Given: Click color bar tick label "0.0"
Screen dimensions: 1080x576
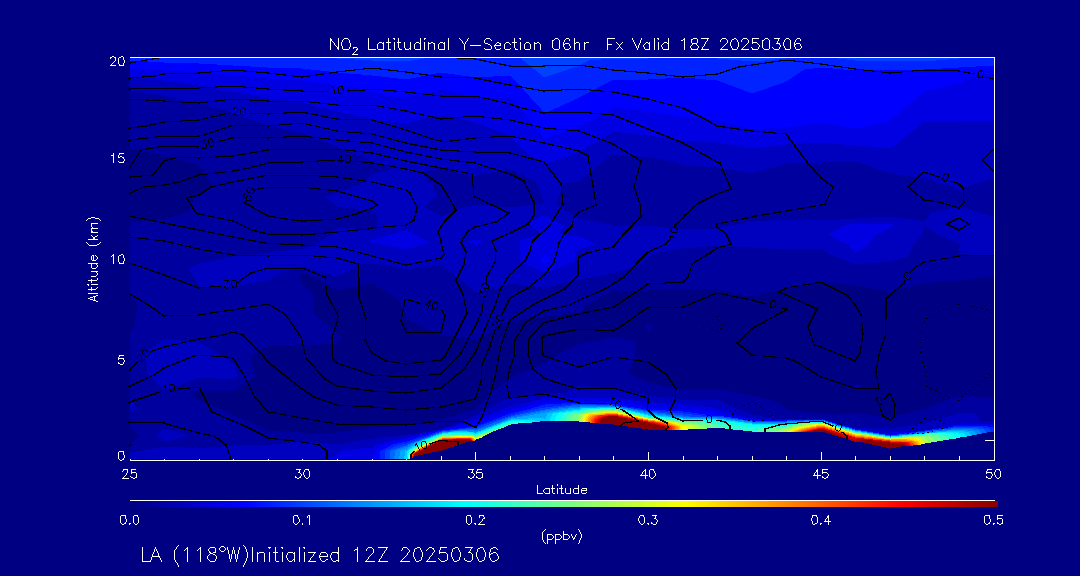Looking at the screenshot, I should coord(129,521).
